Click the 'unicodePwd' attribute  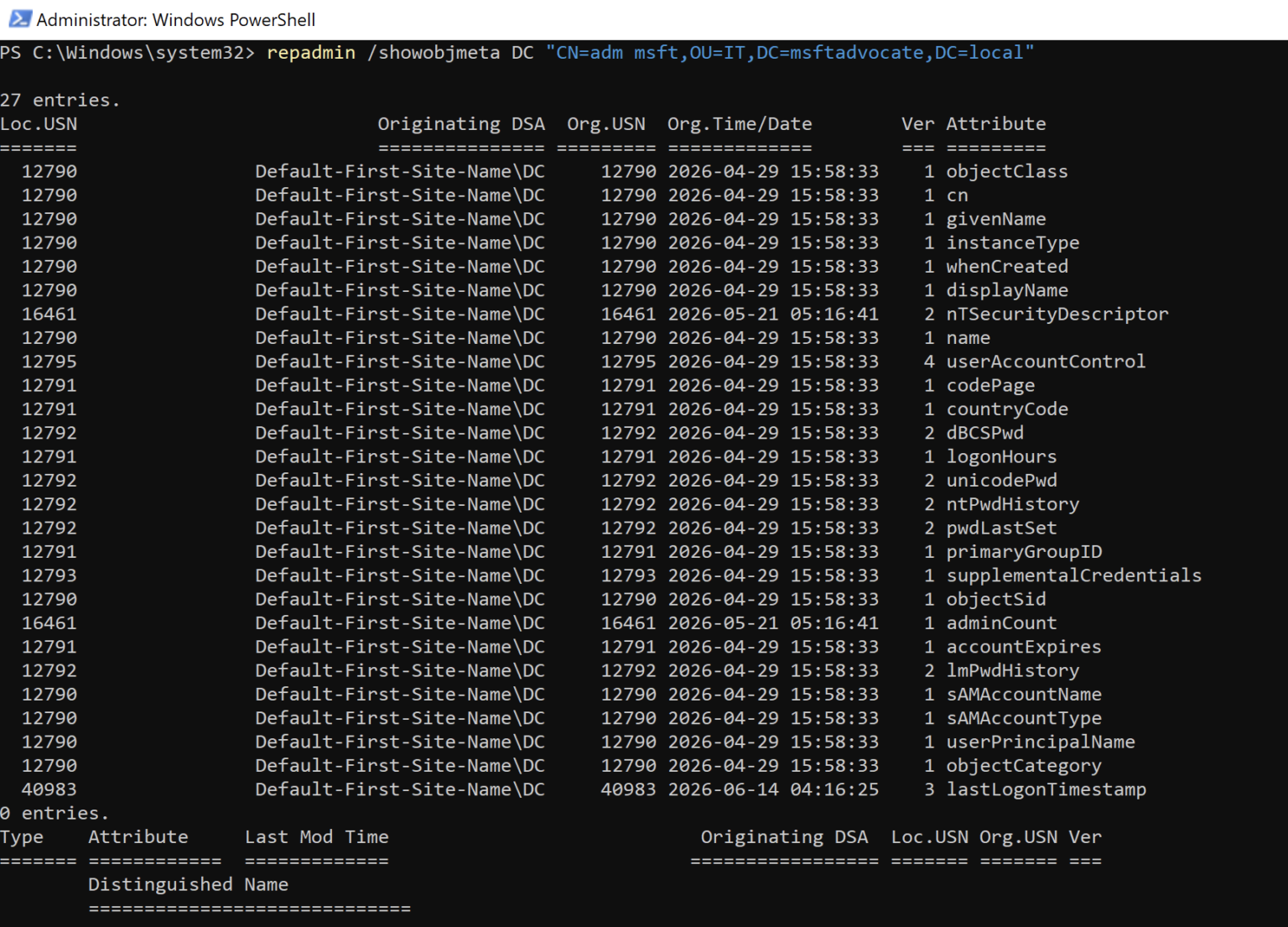click(1001, 481)
